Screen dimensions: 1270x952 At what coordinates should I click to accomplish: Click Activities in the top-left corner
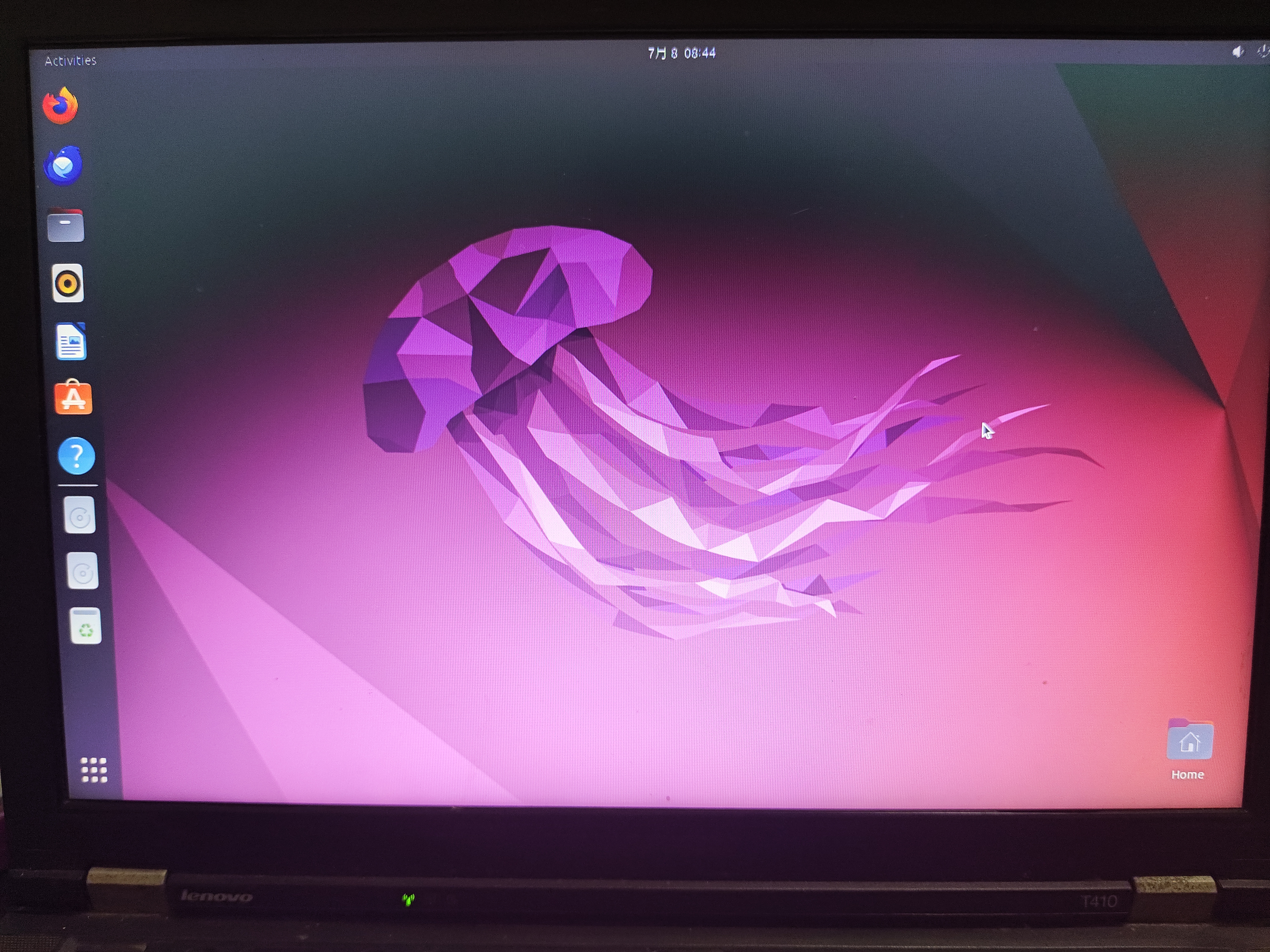[70, 60]
